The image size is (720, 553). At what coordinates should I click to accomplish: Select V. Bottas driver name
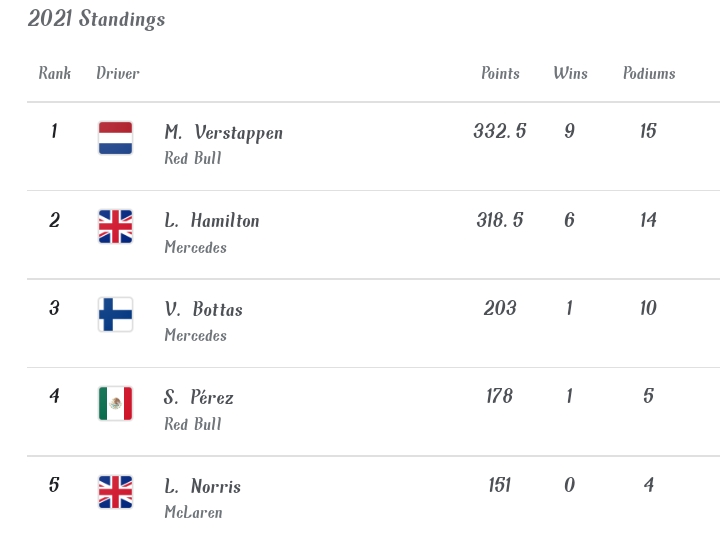(203, 310)
